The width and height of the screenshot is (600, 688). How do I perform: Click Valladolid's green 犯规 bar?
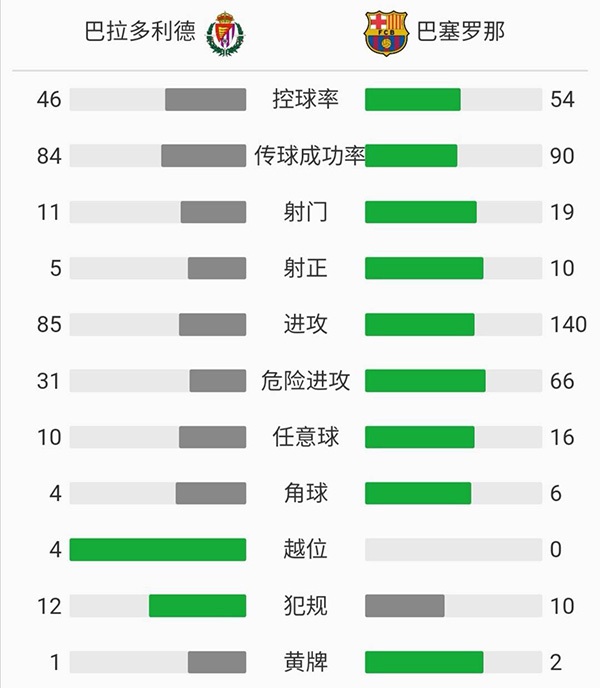(197, 606)
